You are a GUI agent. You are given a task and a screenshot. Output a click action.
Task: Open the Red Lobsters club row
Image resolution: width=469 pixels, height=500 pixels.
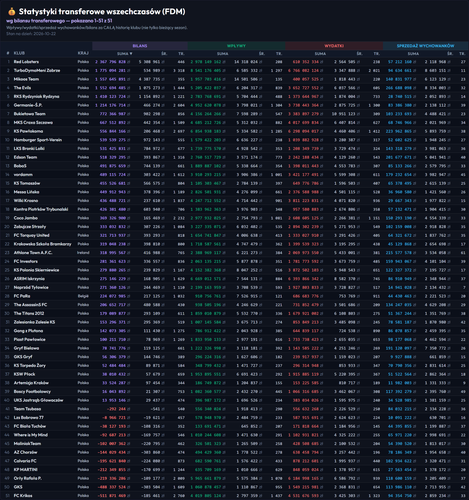[234, 62]
